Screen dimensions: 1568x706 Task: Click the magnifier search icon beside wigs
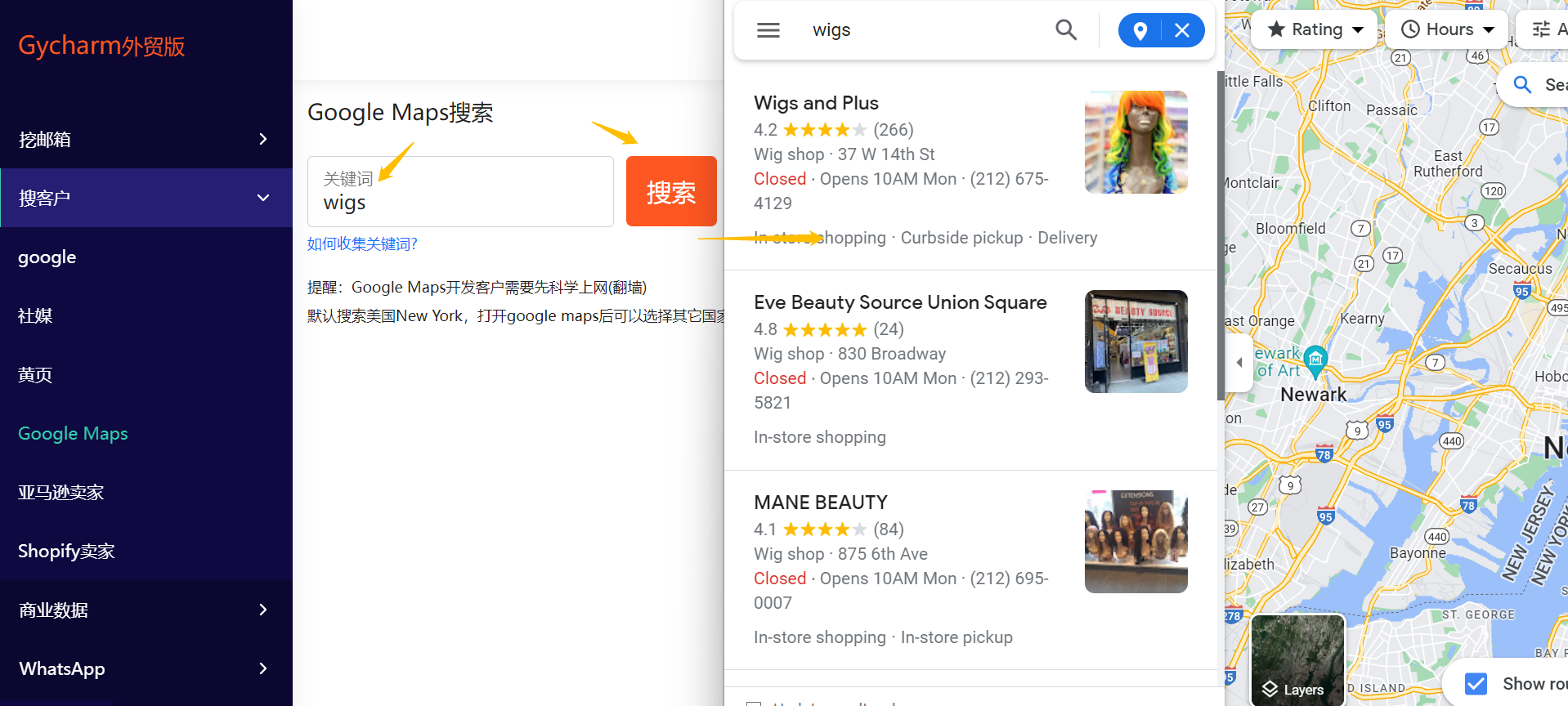point(1066,30)
